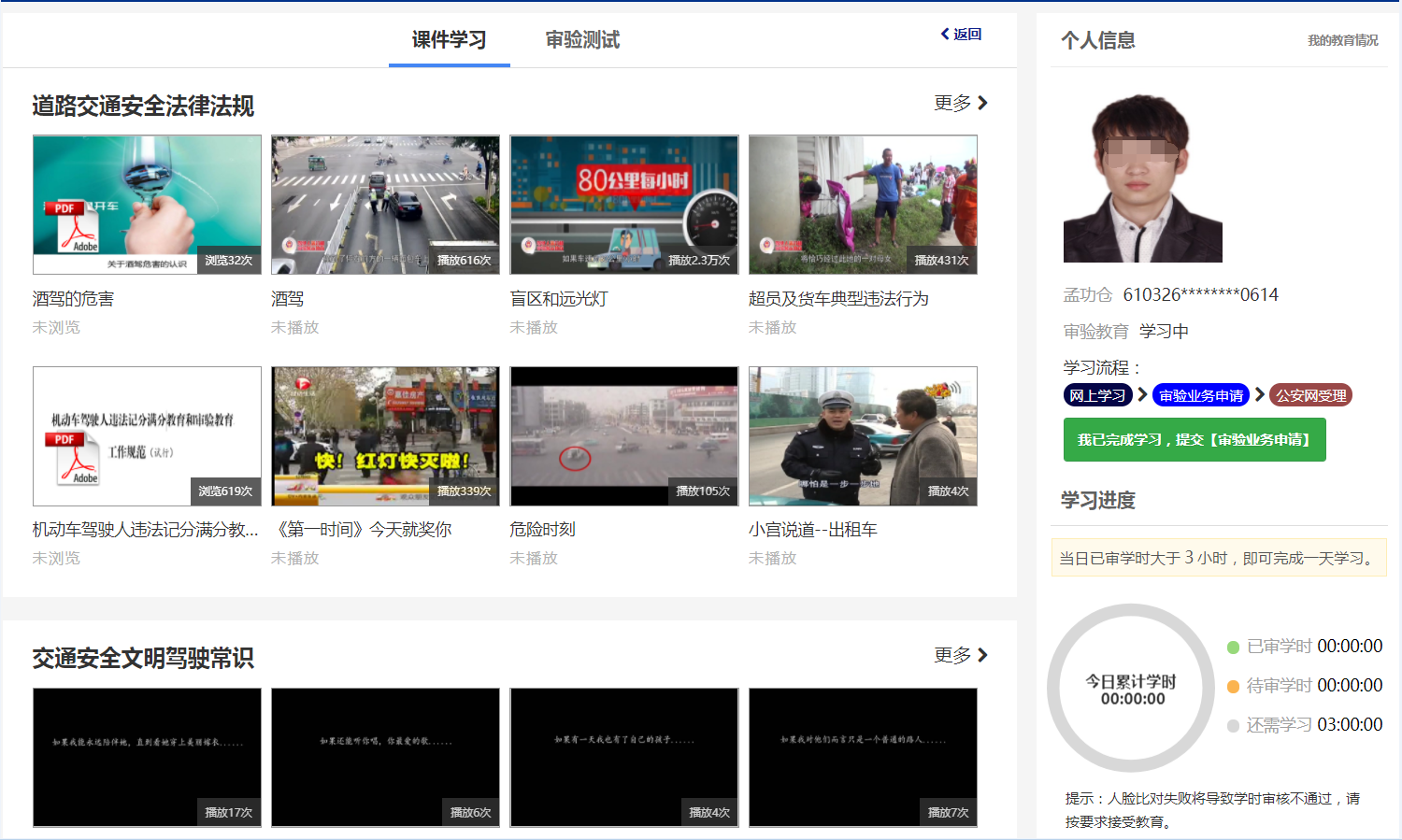Open the 红灯快灭啦 video thumbnail
This screenshot has height=840, width=1402.
pos(385,436)
